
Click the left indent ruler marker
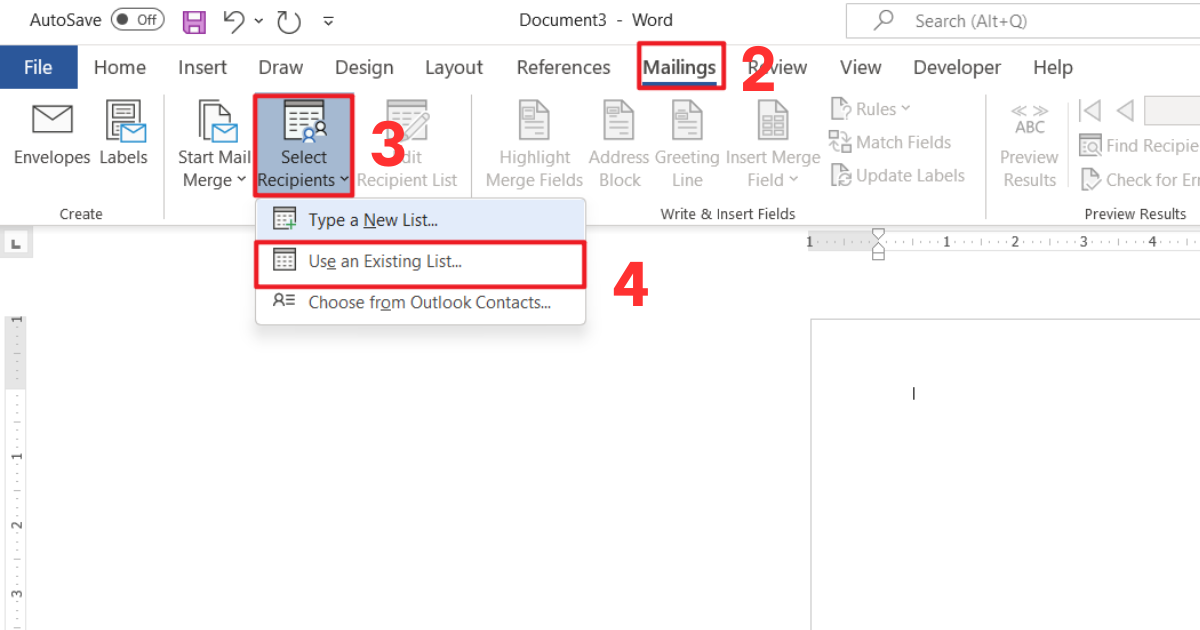point(878,255)
